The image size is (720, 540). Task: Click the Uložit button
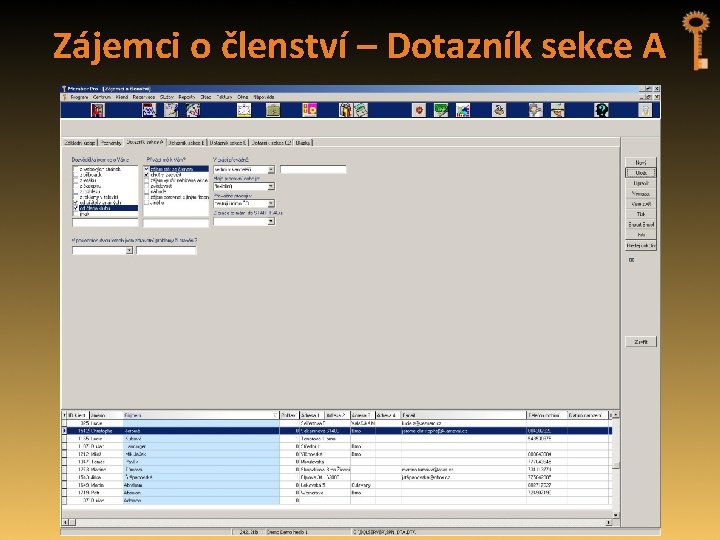(641, 173)
